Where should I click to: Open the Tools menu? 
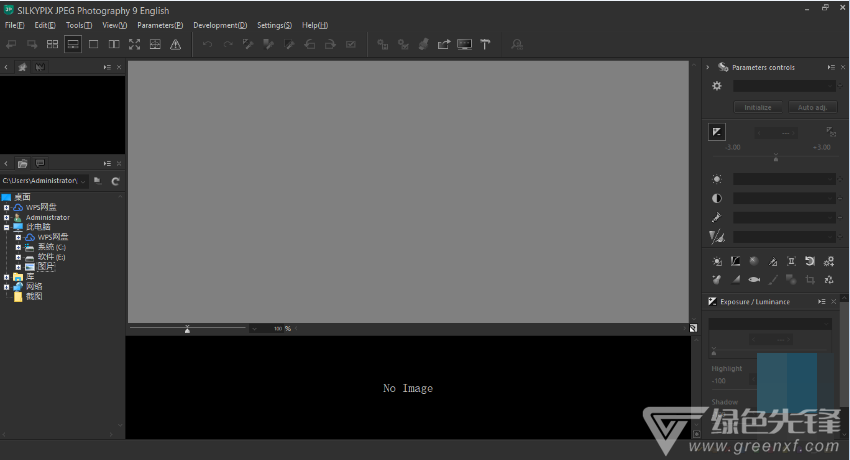[x=79, y=25]
